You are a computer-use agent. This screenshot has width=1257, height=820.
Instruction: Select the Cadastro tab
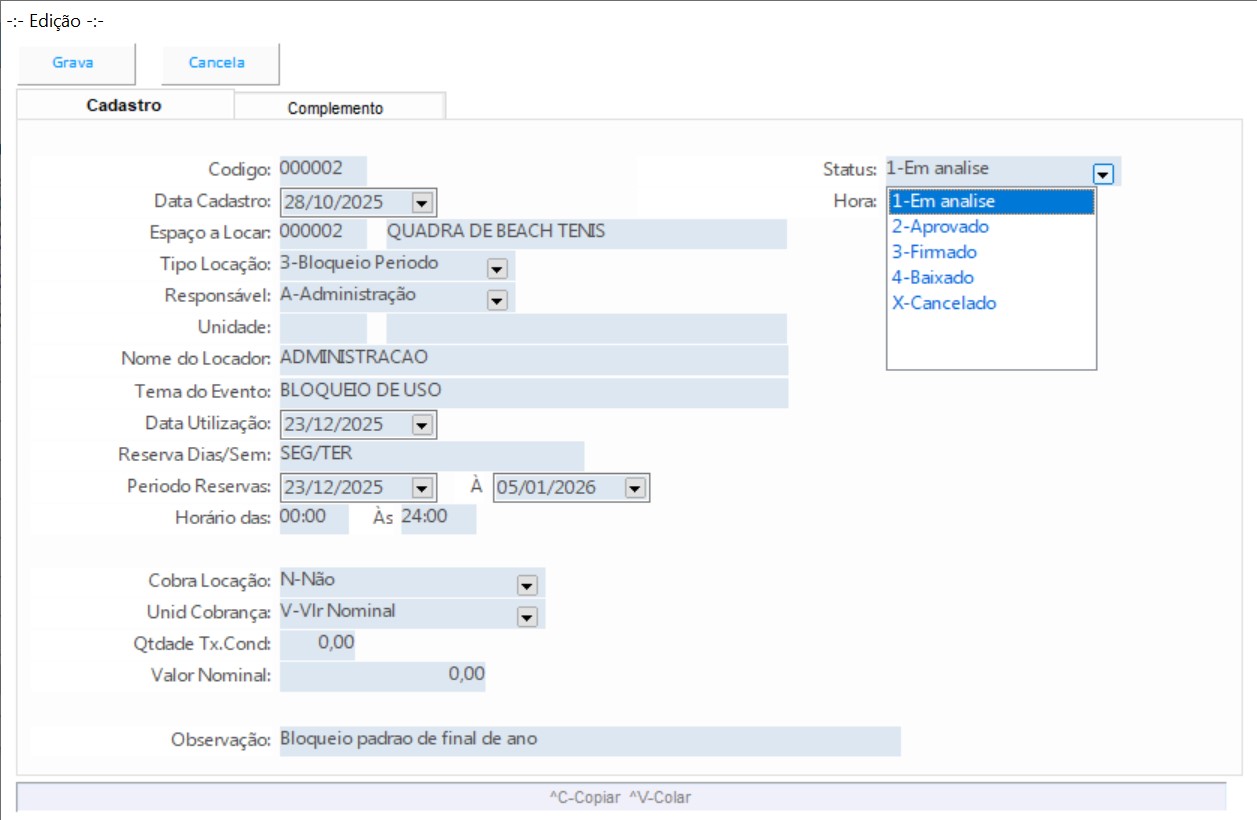pos(124,105)
